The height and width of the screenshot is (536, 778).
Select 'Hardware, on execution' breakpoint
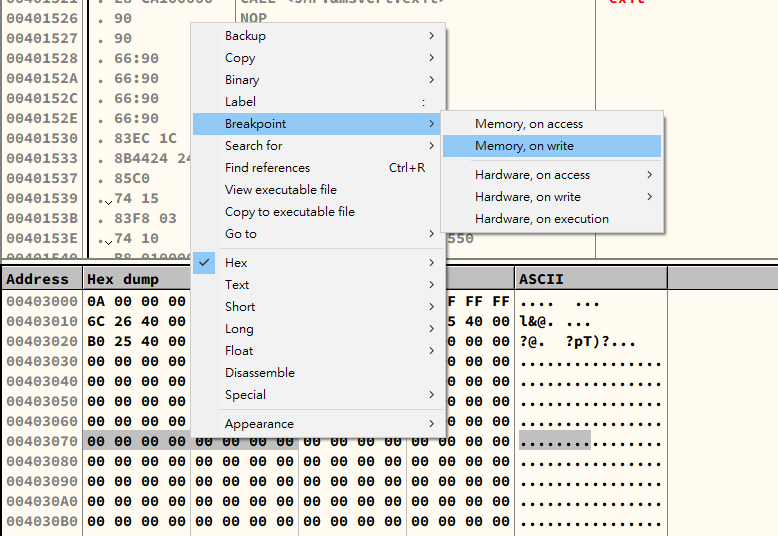[541, 219]
